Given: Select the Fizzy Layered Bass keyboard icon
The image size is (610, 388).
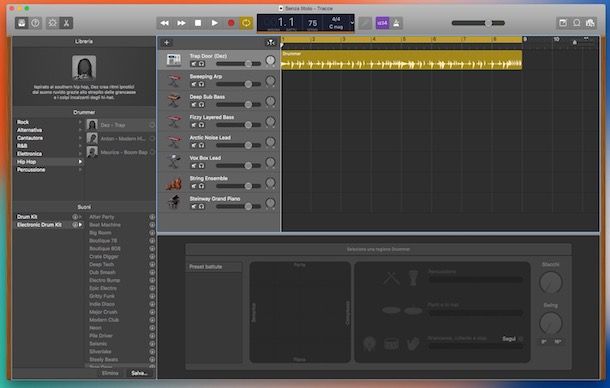Looking at the screenshot, I should tap(174, 121).
